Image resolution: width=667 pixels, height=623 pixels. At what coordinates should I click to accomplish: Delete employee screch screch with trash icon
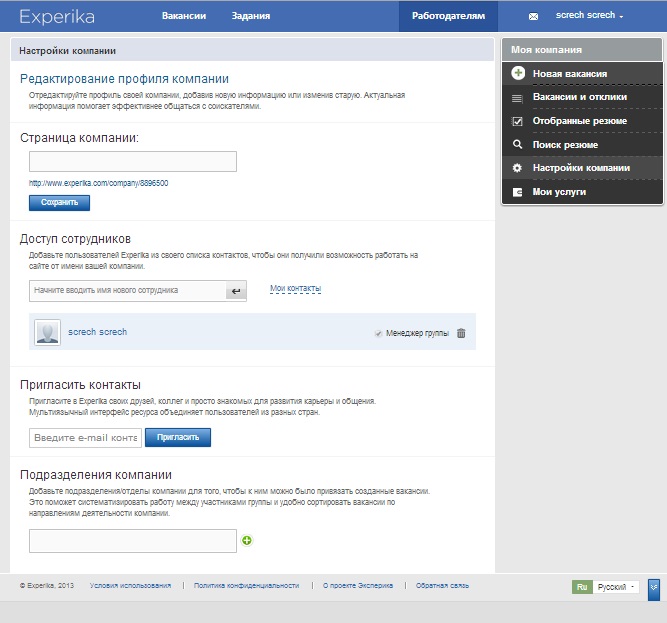461,333
